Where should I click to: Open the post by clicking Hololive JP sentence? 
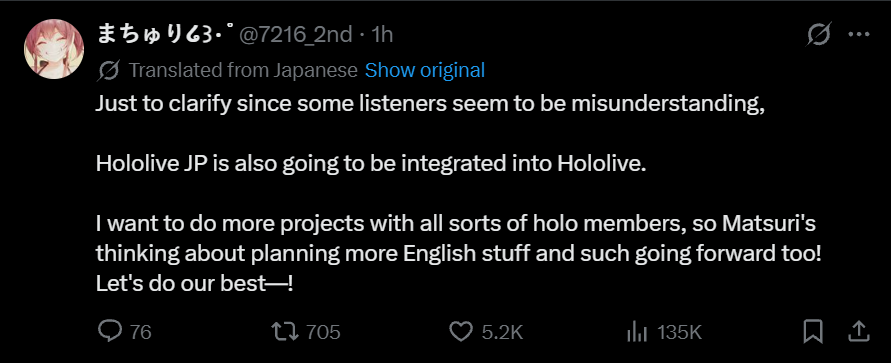click(372, 164)
